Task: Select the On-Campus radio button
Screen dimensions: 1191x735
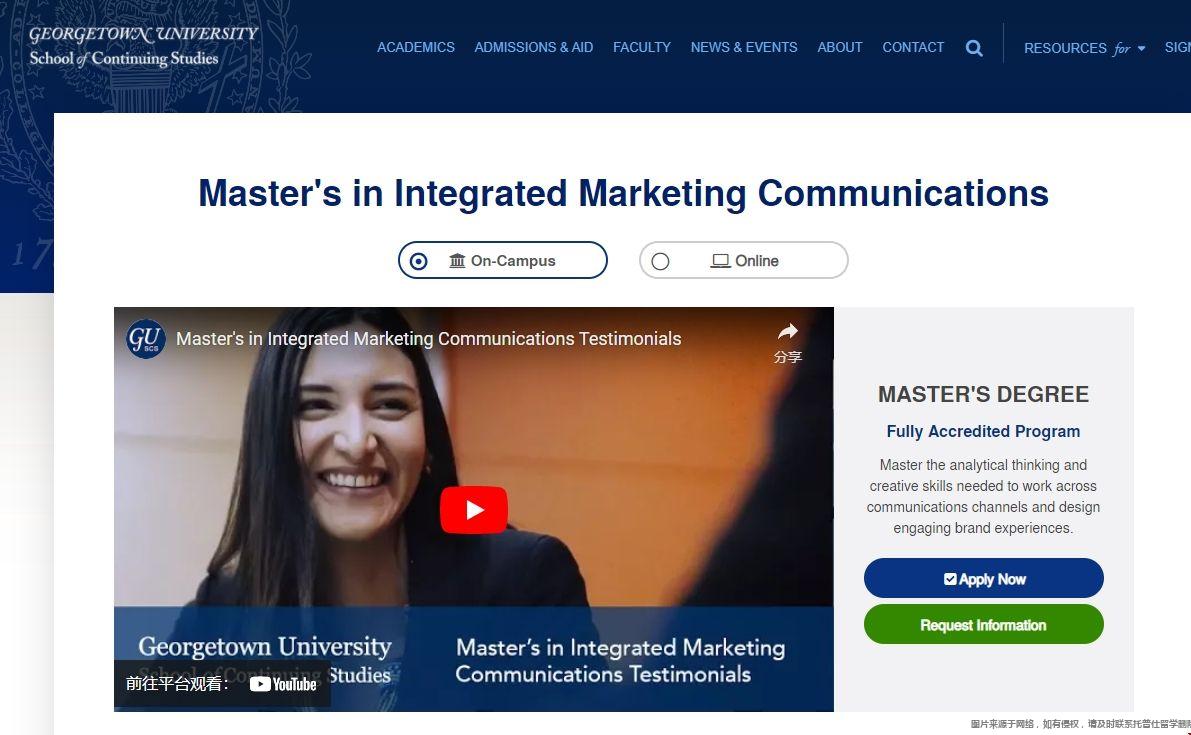Action: (x=419, y=261)
